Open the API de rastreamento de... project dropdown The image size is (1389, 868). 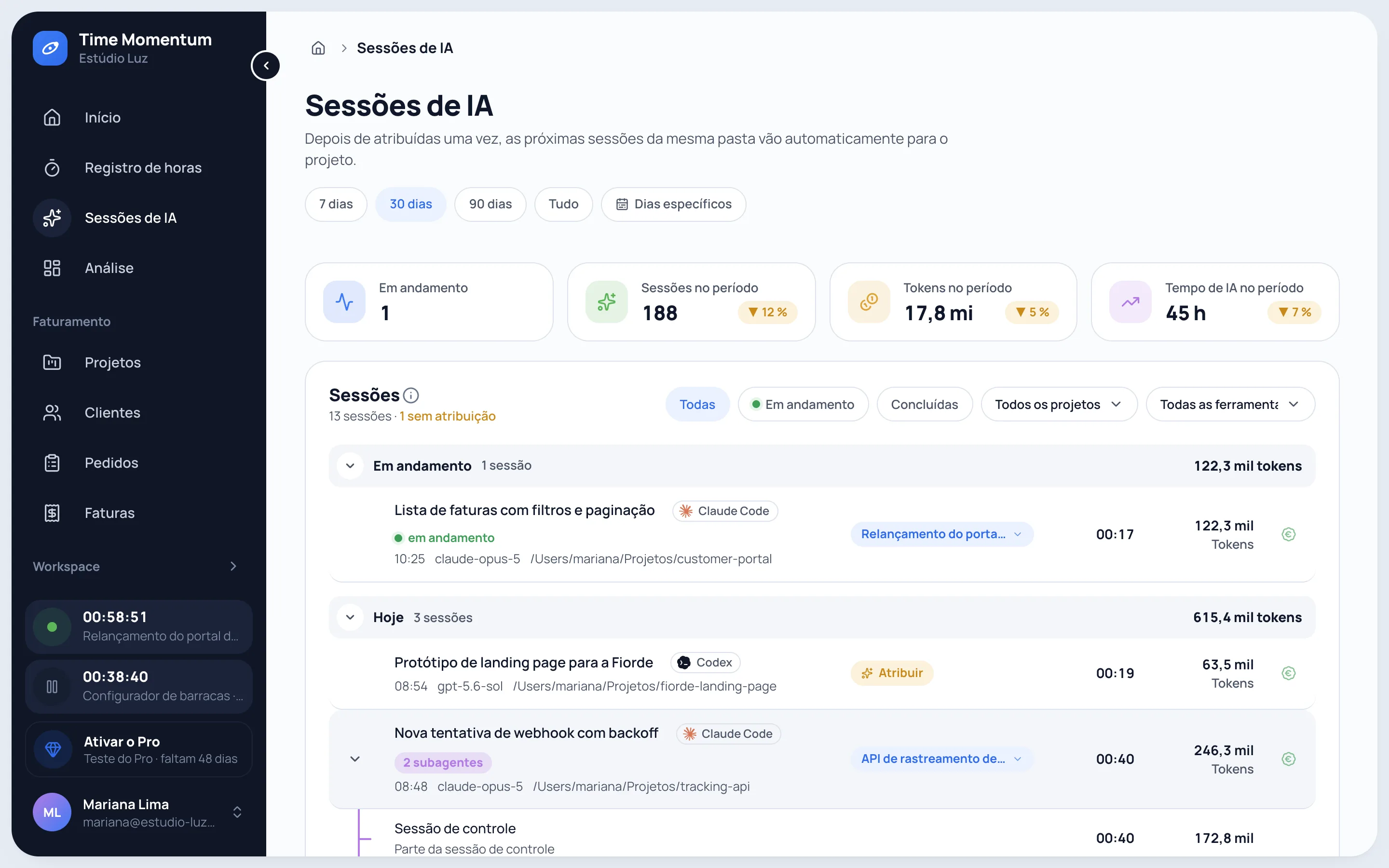coord(942,759)
